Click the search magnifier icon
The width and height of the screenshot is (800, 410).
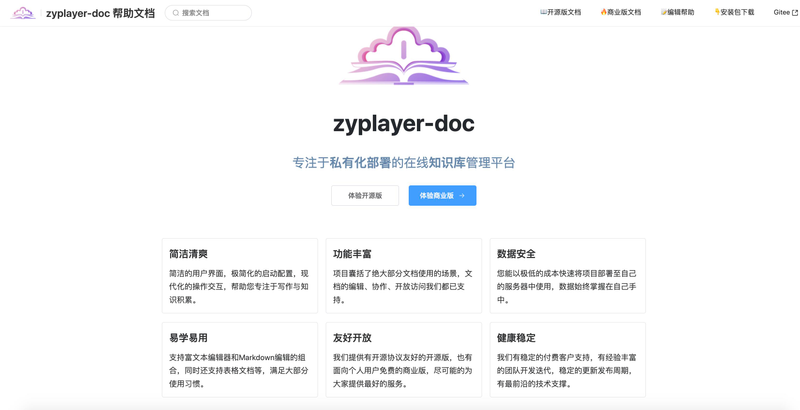tap(176, 13)
